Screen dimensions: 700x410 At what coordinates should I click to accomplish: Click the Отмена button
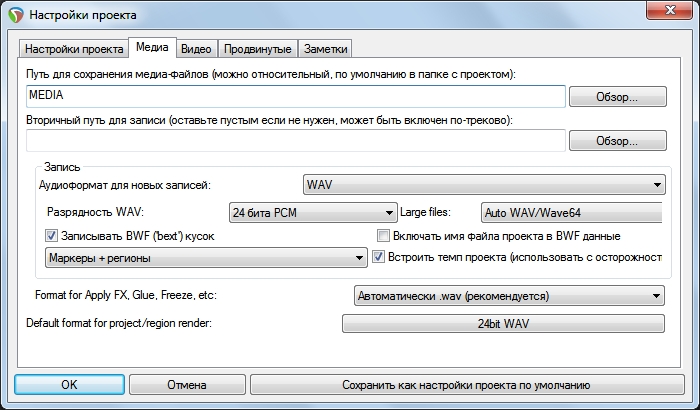(x=187, y=385)
